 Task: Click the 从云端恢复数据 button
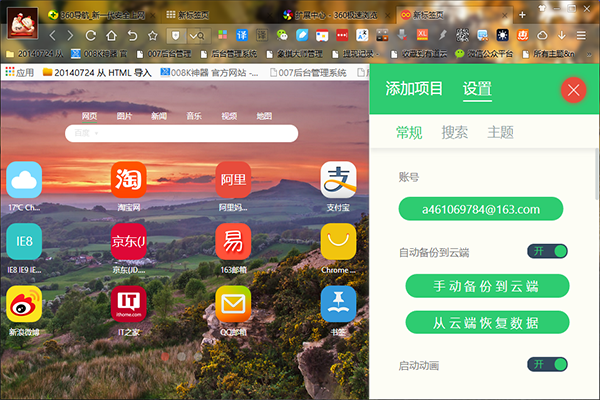click(487, 322)
